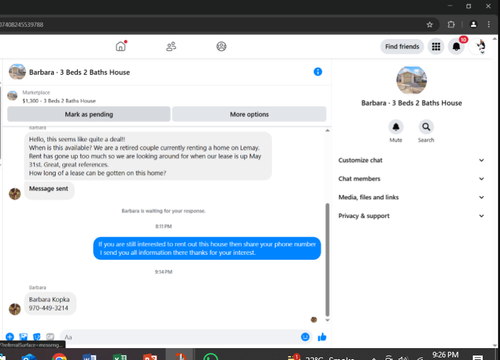The image size is (500, 360).
Task: Open the Chrome profile icon
Action: tap(473, 24)
